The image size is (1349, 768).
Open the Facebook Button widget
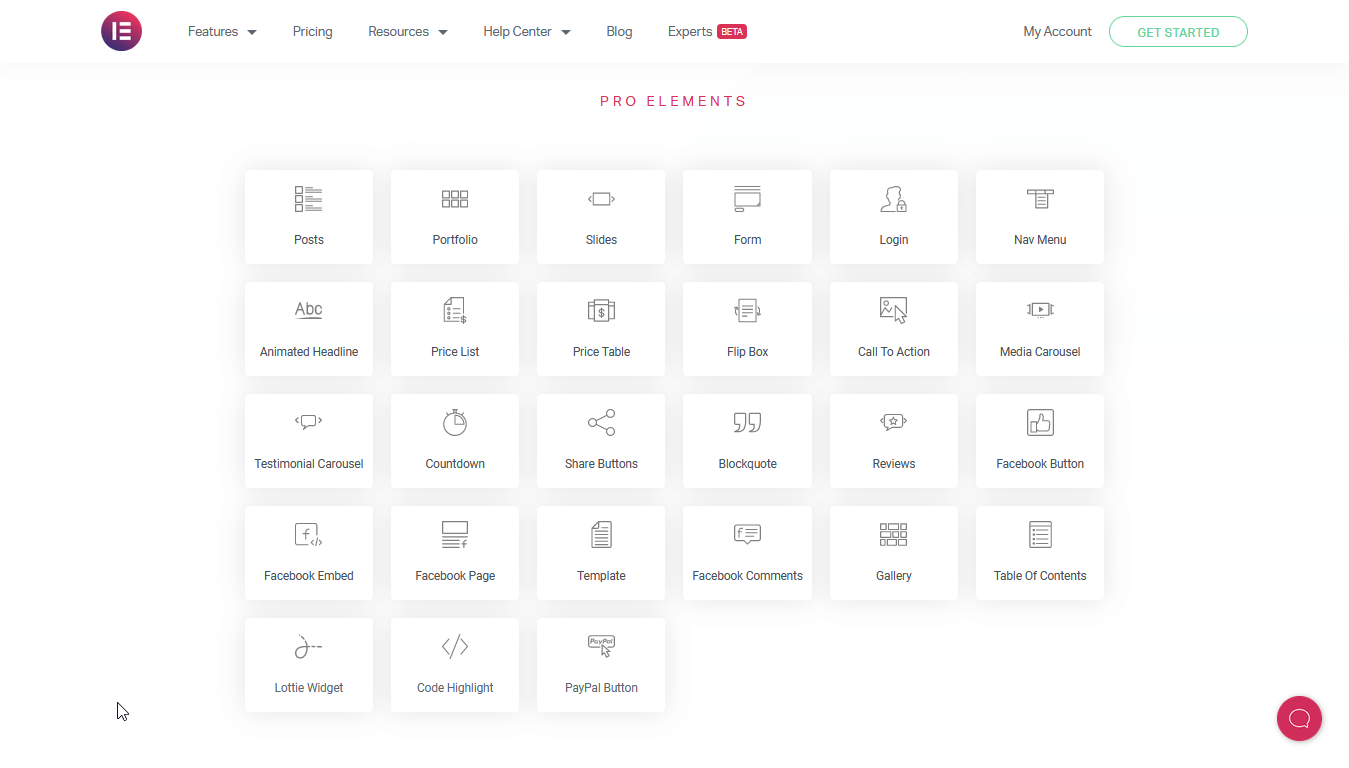pos(1039,423)
